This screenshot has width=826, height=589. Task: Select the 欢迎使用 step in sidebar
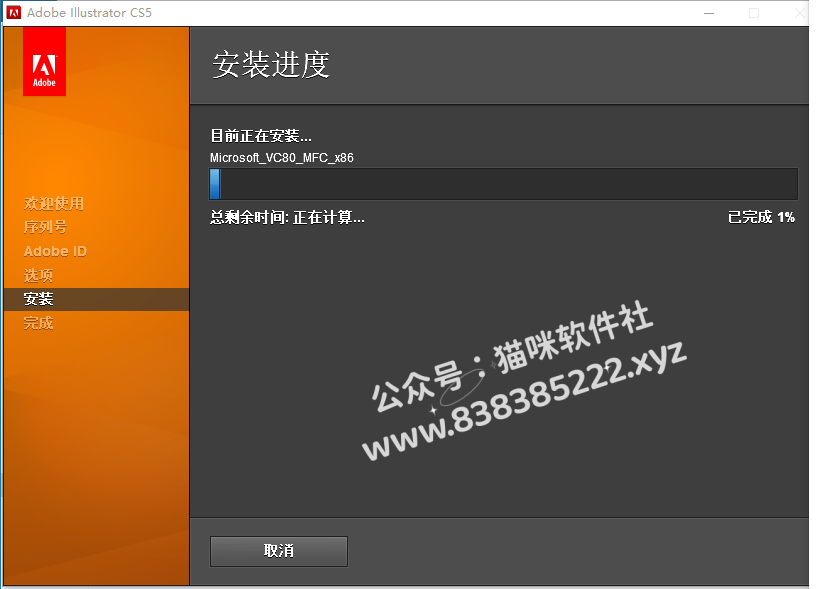pos(54,203)
